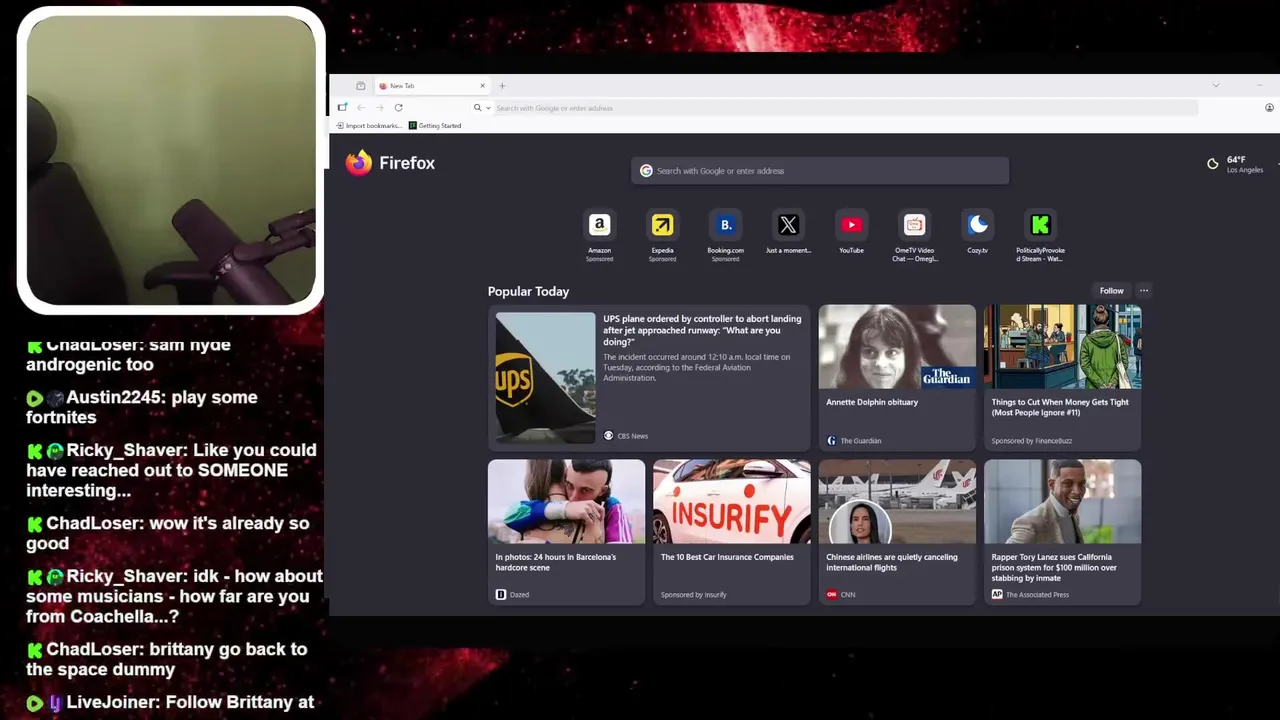The width and height of the screenshot is (1280, 720).
Task: Click the 64°F Los Angeles weather widget
Action: pyautogui.click(x=1236, y=164)
